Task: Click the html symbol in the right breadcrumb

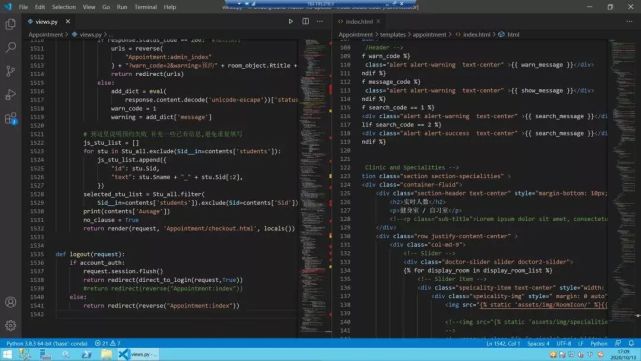Action: pyautogui.click(x=513, y=35)
